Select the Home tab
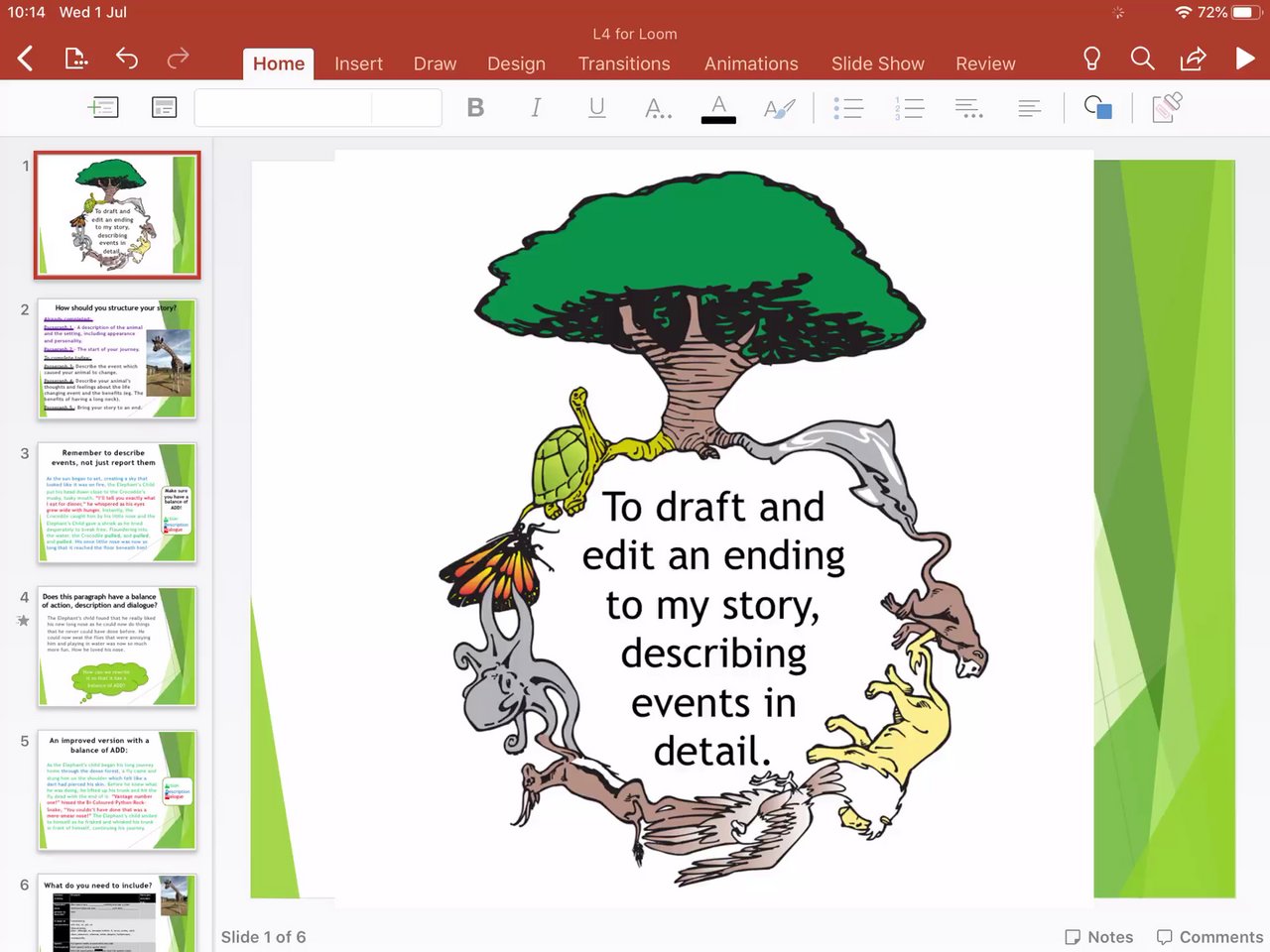 [279, 63]
